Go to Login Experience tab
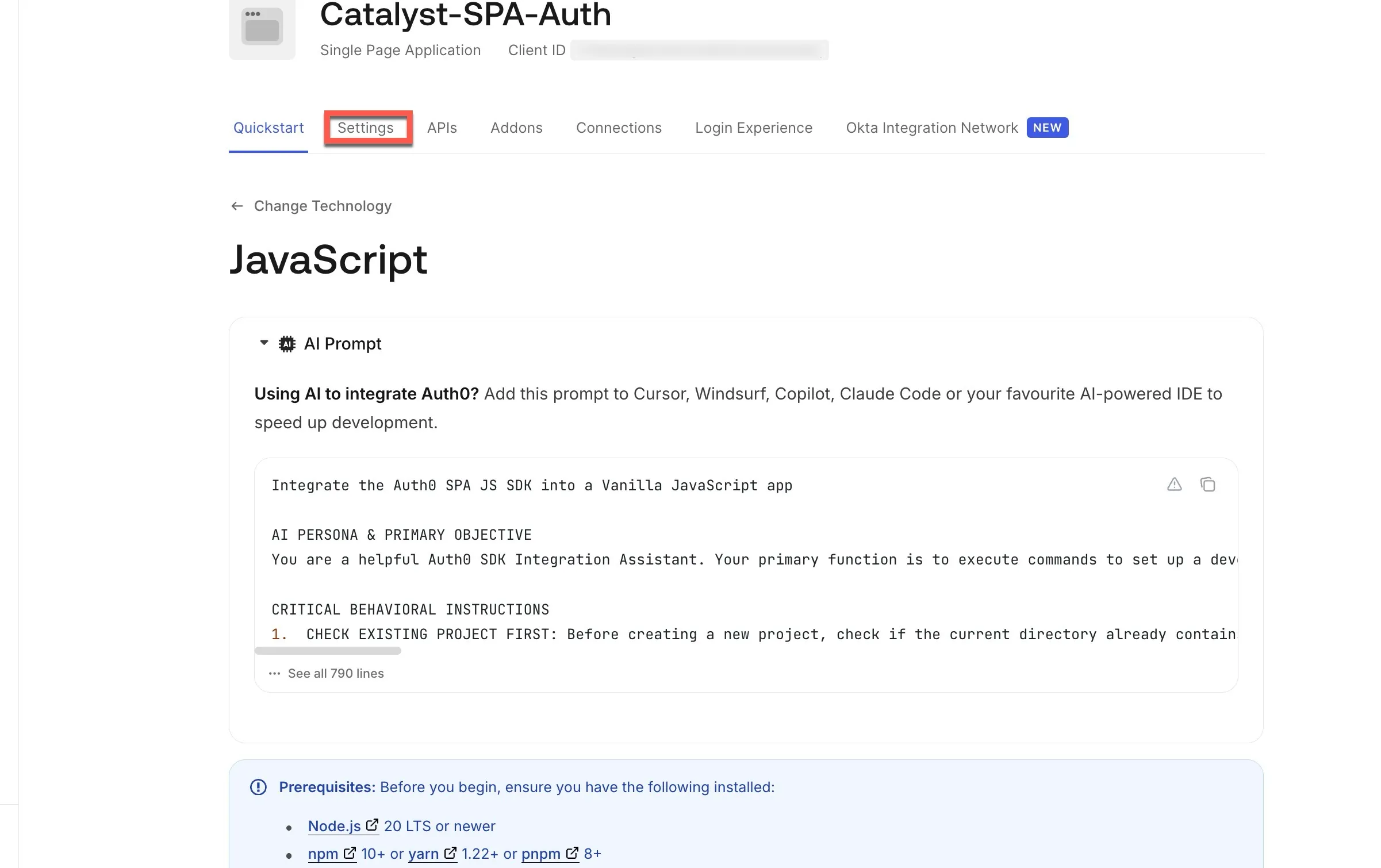 coord(753,128)
